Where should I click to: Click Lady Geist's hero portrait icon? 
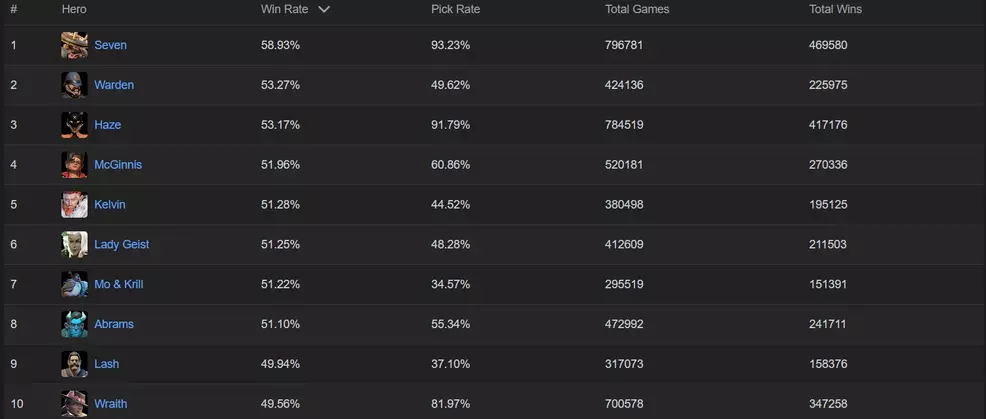[x=74, y=244]
